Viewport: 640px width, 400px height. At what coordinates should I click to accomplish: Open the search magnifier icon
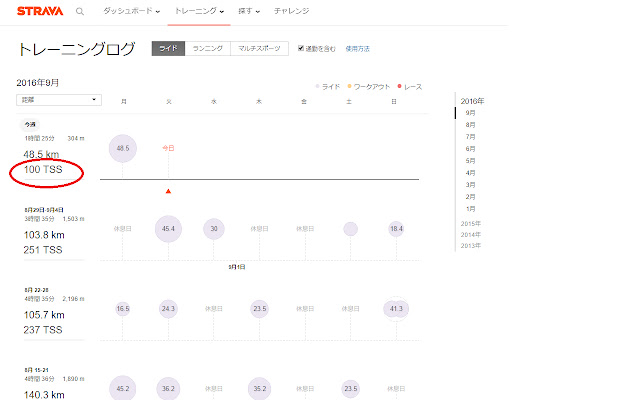80,11
